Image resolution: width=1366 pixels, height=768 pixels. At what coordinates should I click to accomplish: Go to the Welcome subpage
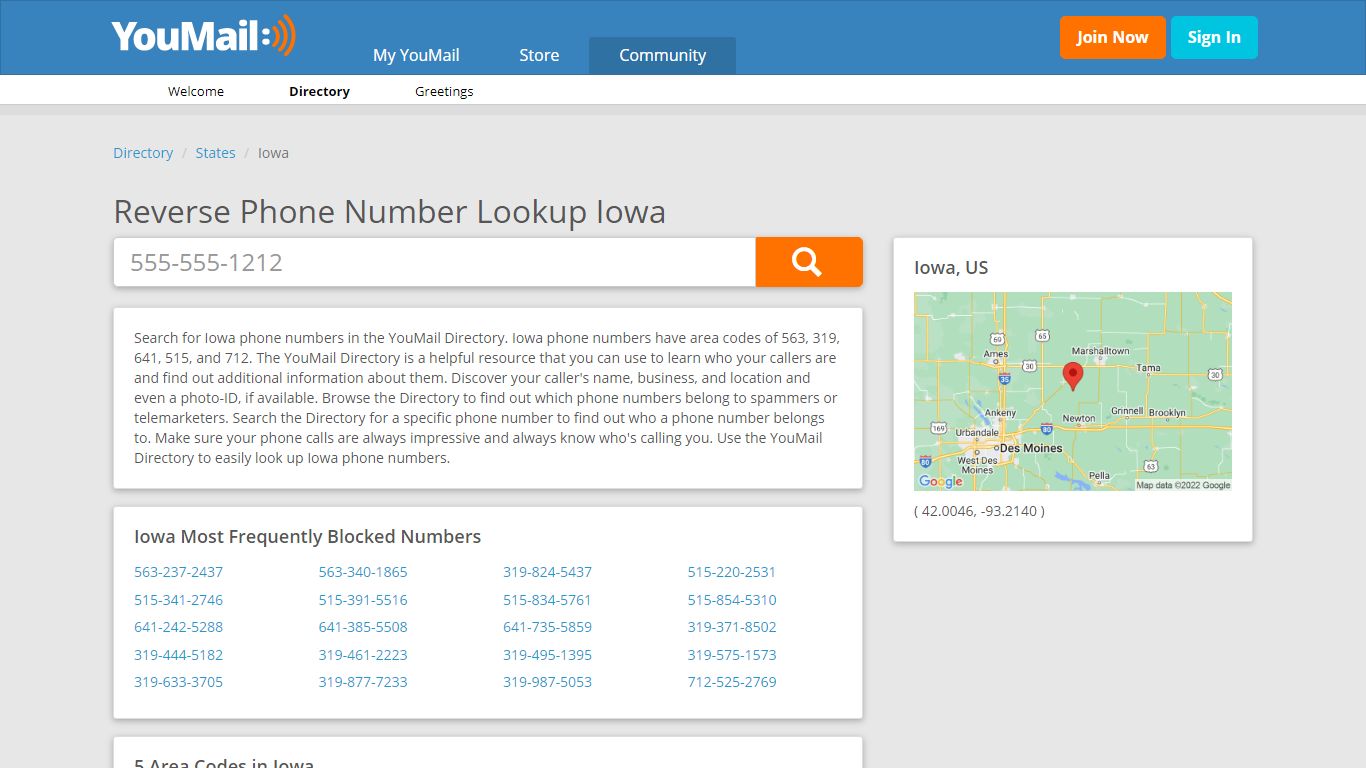click(x=196, y=91)
